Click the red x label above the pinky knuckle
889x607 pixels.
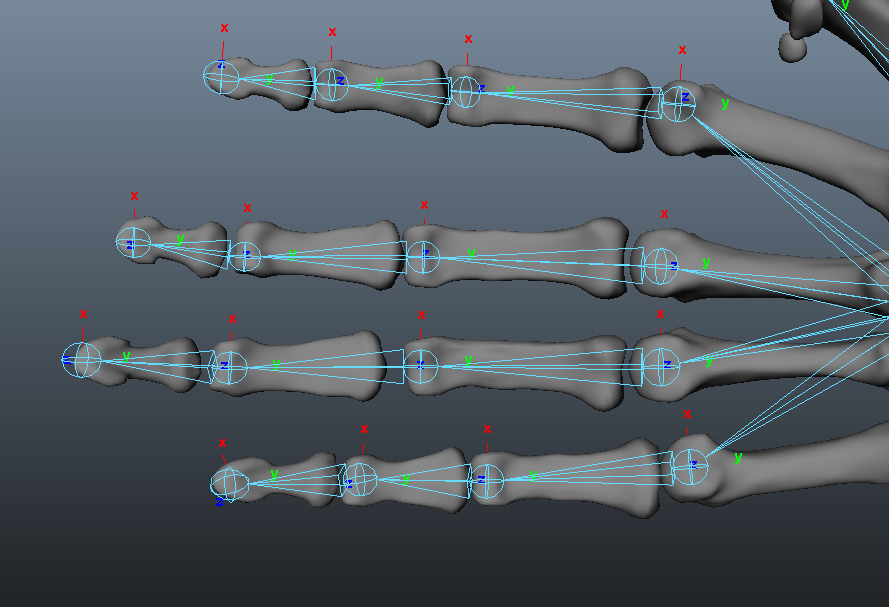[x=686, y=412]
